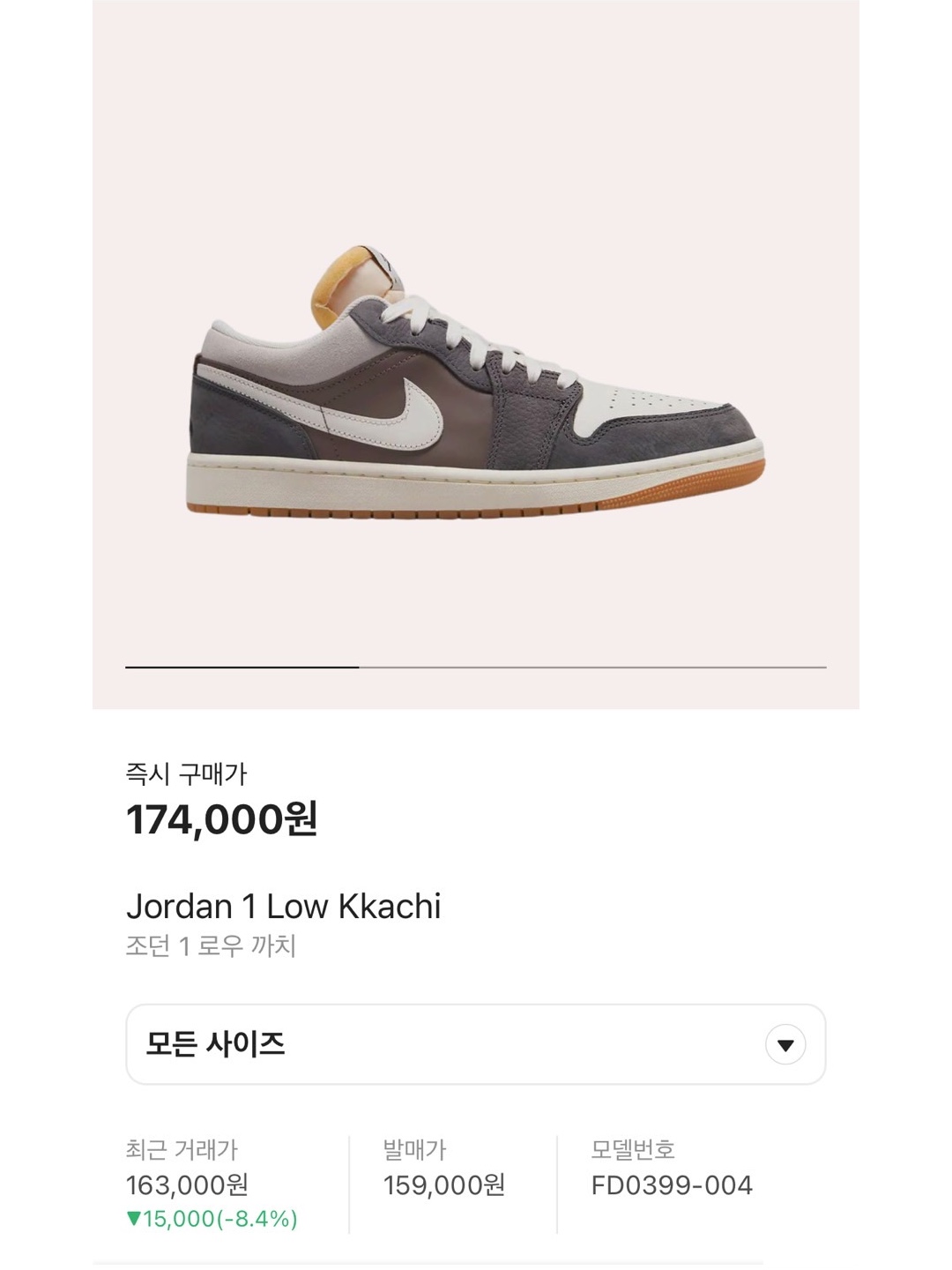The height and width of the screenshot is (1270, 952).
Task: Click the light gray portion of carousel indicator
Action: coord(592,668)
